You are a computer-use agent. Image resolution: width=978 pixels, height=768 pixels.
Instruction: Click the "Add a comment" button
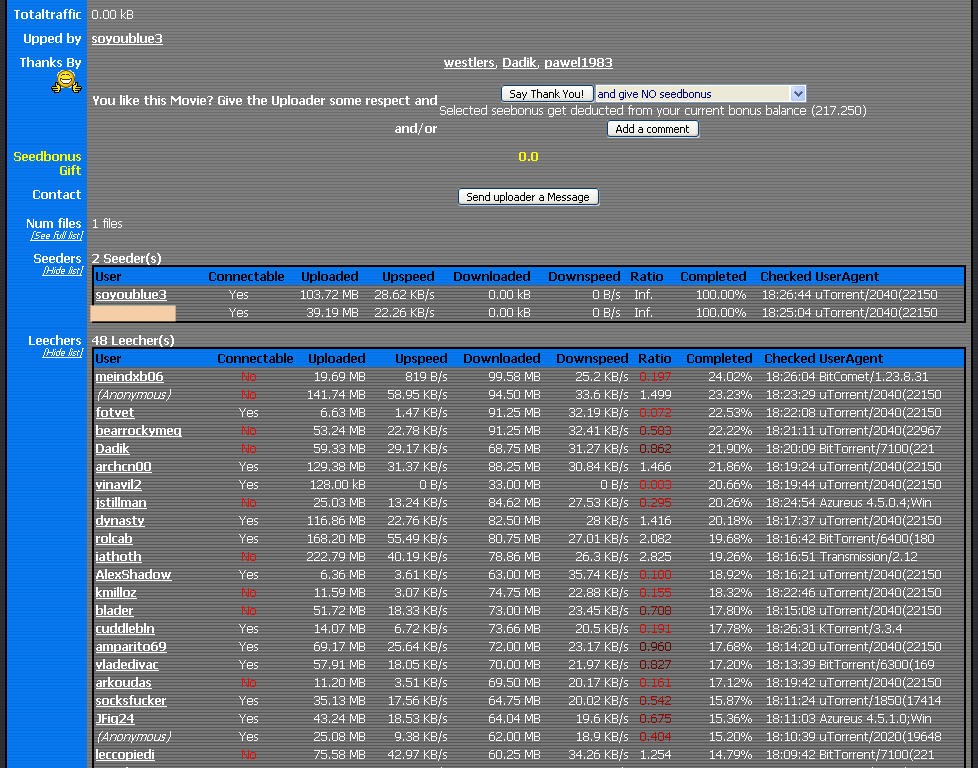[652, 128]
